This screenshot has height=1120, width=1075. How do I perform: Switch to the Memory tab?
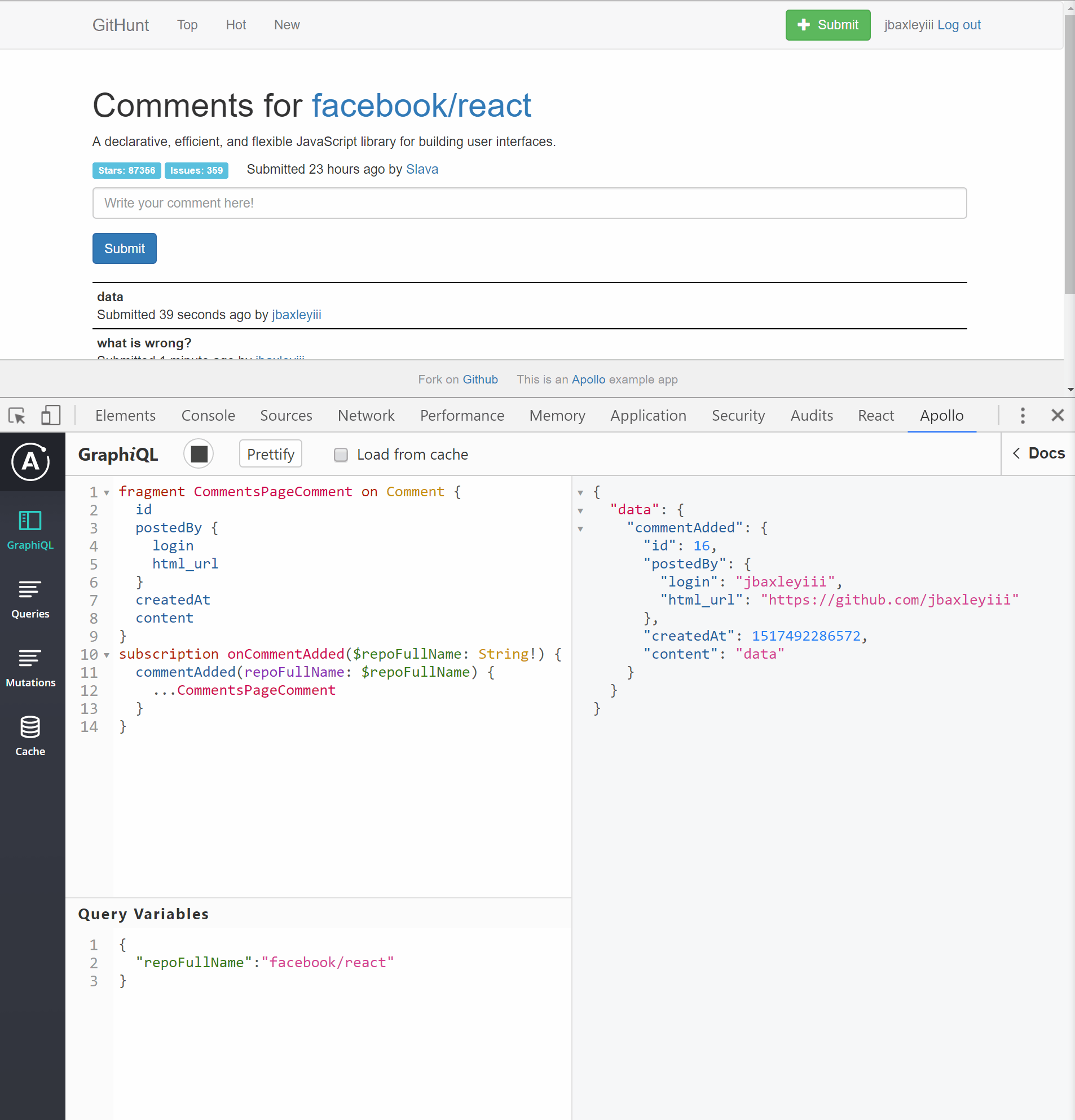pyautogui.click(x=557, y=416)
